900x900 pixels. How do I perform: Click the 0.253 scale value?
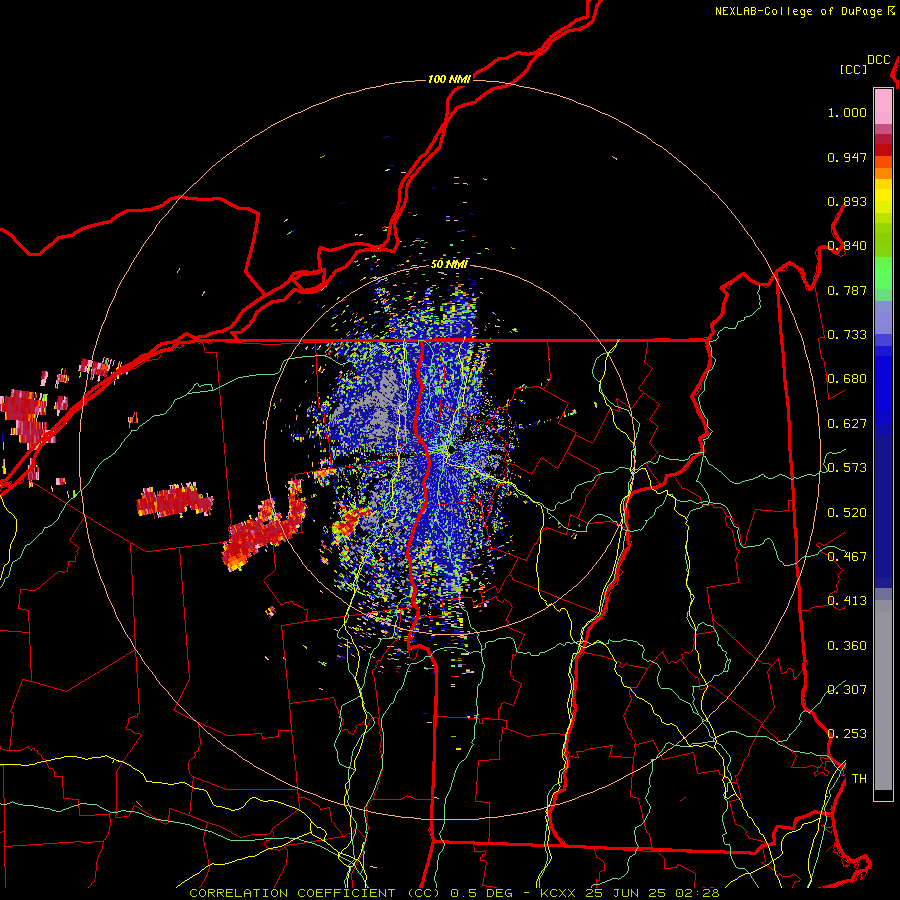click(847, 734)
